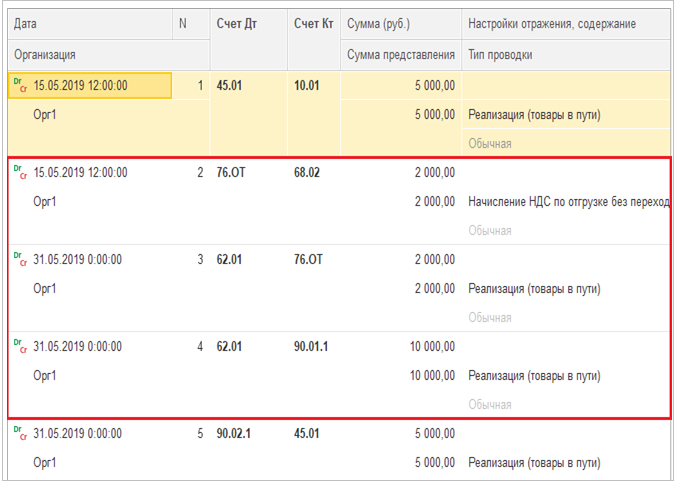Screen dimensions: 674x481
Task: Select the Начисление НДС по отгрузке description
Action: 565,202
